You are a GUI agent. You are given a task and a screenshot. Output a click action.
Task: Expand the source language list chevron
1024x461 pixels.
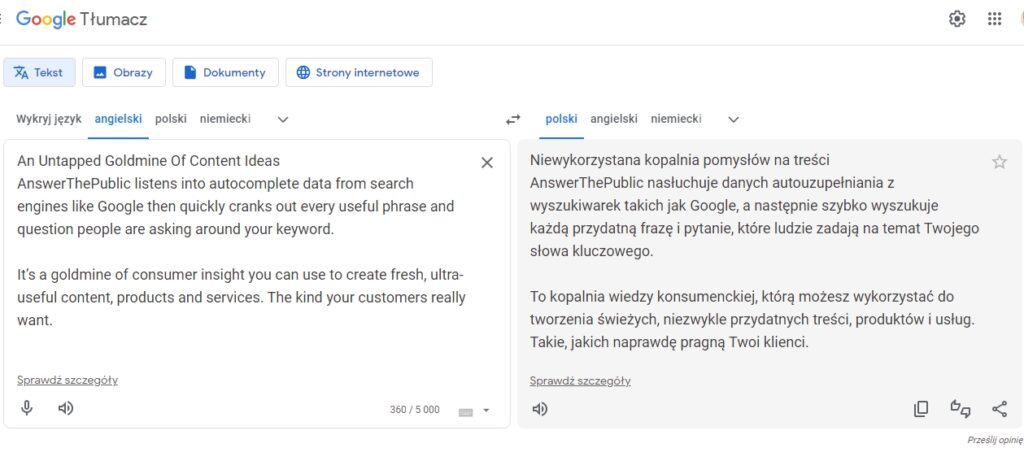pos(283,119)
